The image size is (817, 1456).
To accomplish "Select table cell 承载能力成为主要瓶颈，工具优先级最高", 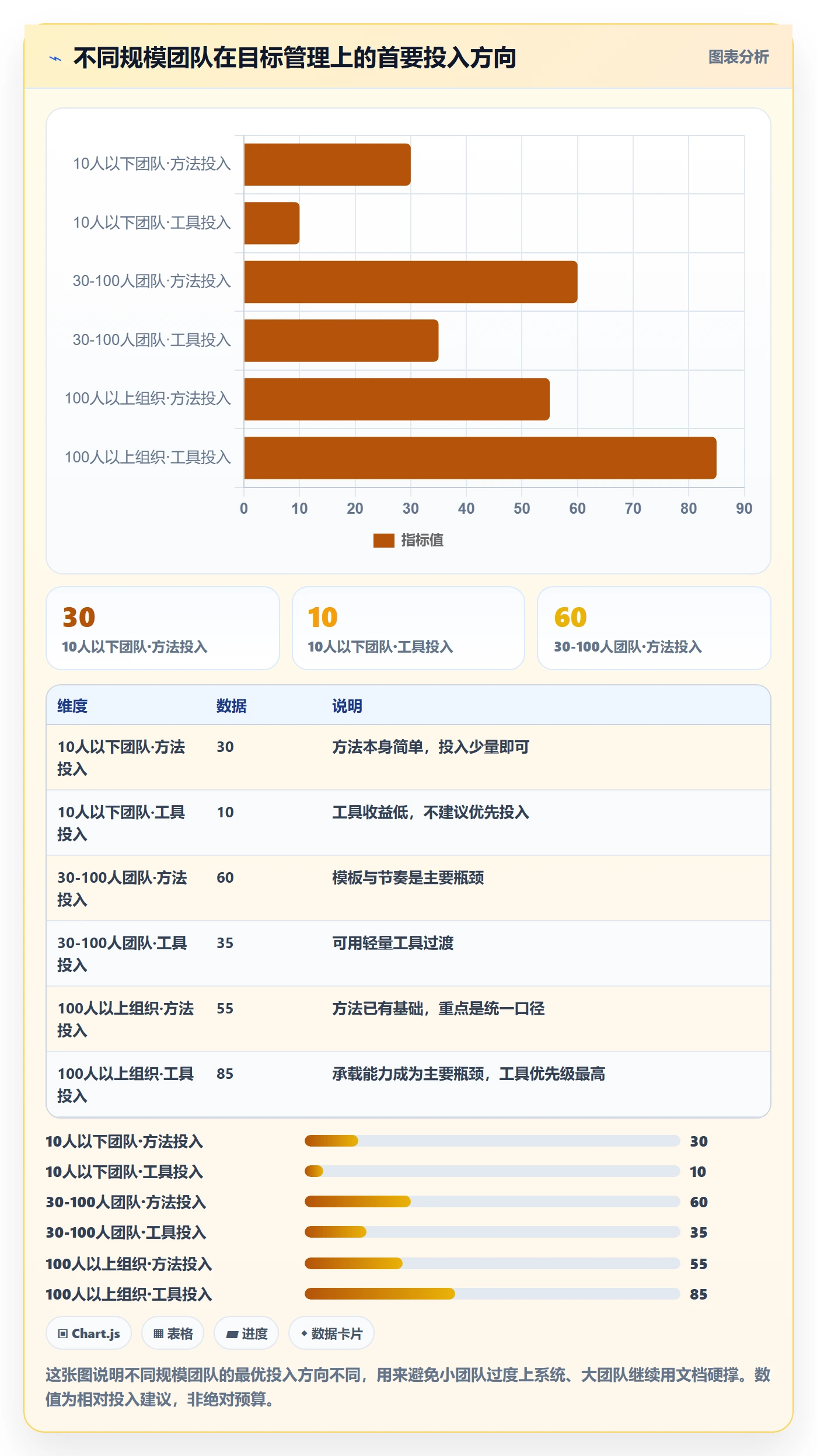I will coord(469,1074).
